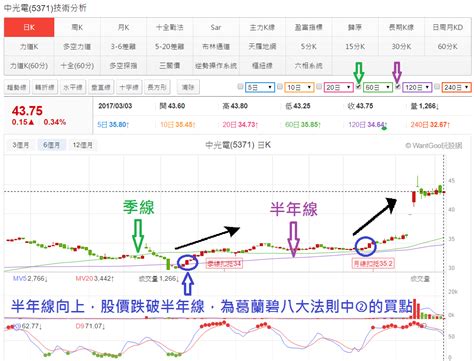This screenshot has height=361, width=474.
Task: Open the 六相系統 tab
Action: pos(309,66)
